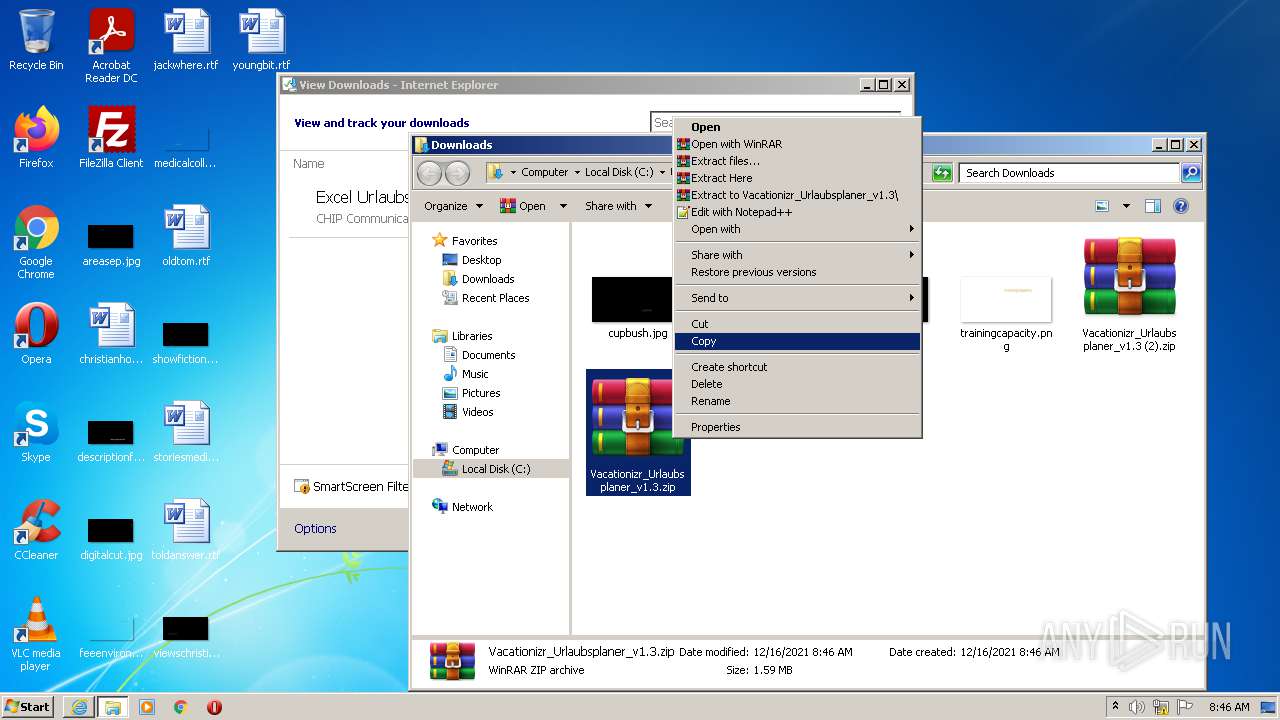Click the search magnifier in Downloads
This screenshot has height=720, width=1280.
[x=1190, y=173]
